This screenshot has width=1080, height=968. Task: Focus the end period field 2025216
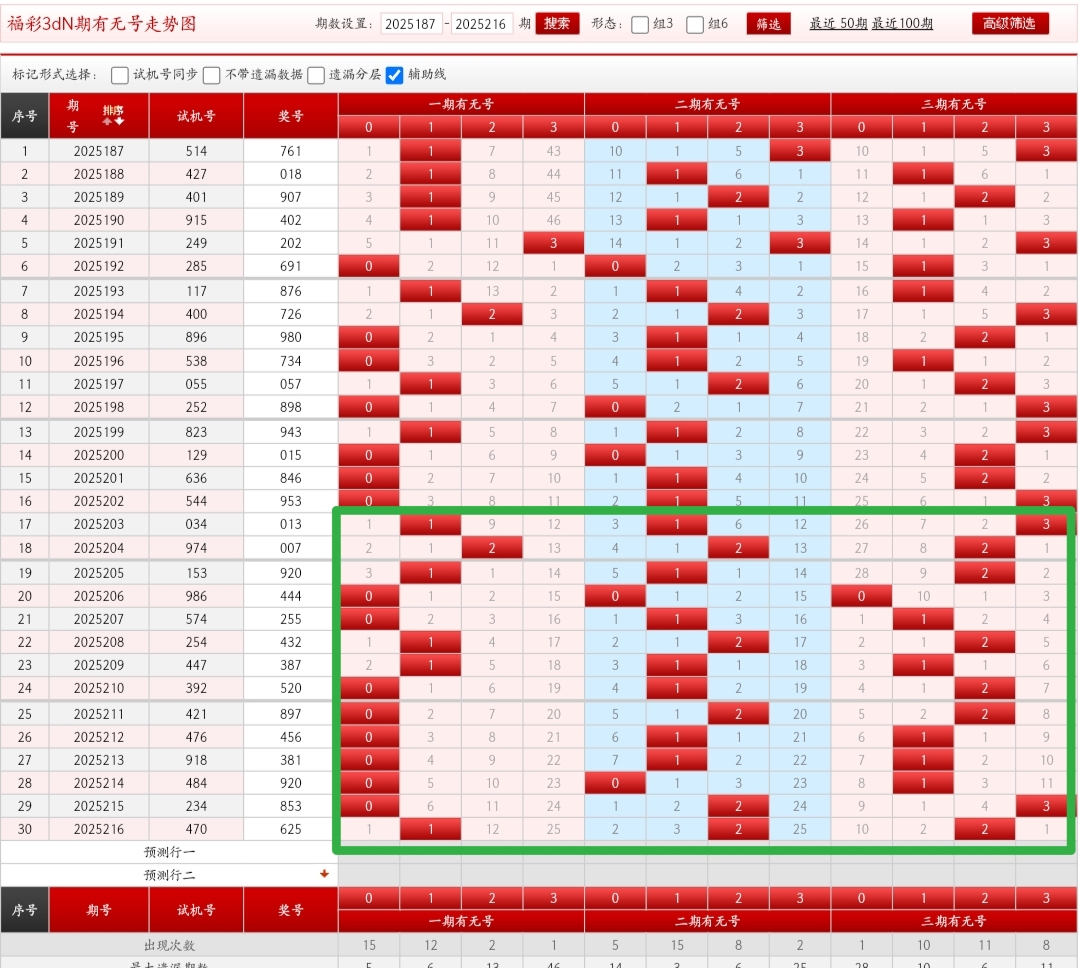tap(481, 24)
